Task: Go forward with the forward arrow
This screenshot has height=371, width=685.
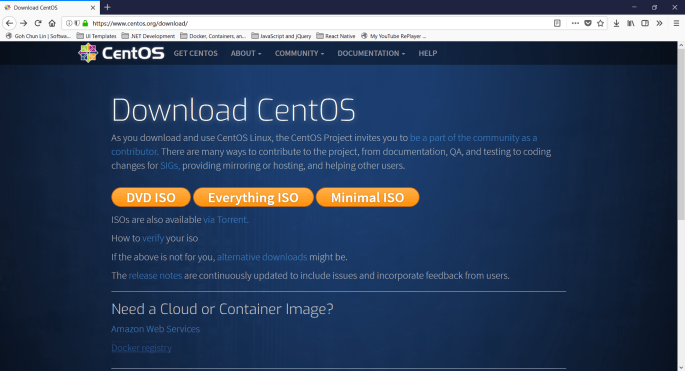Action: click(x=24, y=23)
